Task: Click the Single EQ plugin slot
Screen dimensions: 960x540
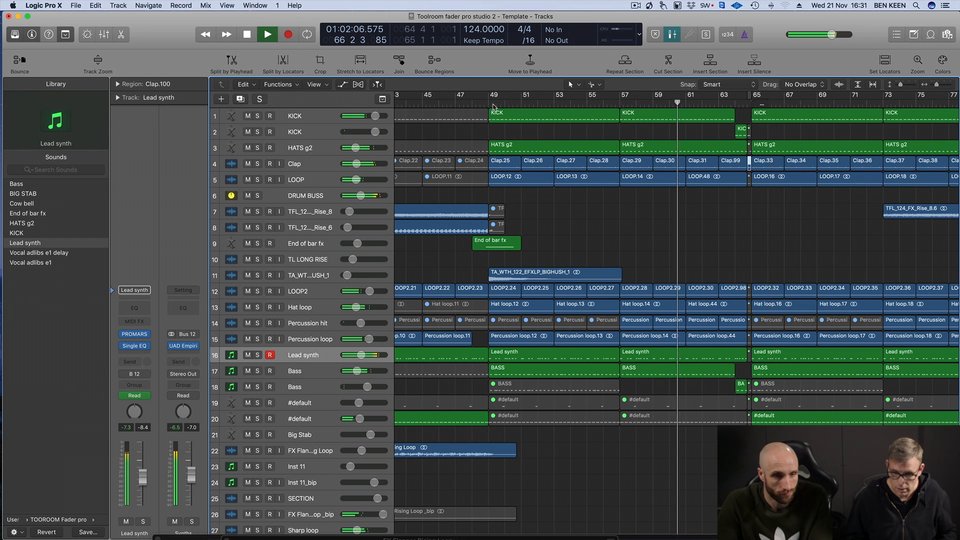Action: point(134,346)
